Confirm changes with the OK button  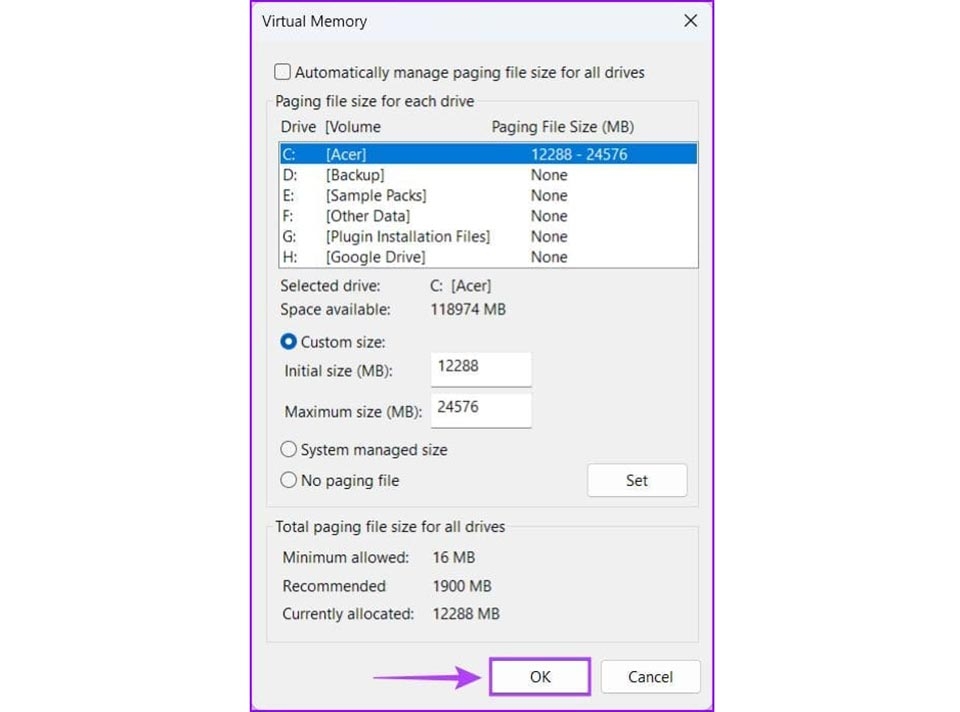539,676
